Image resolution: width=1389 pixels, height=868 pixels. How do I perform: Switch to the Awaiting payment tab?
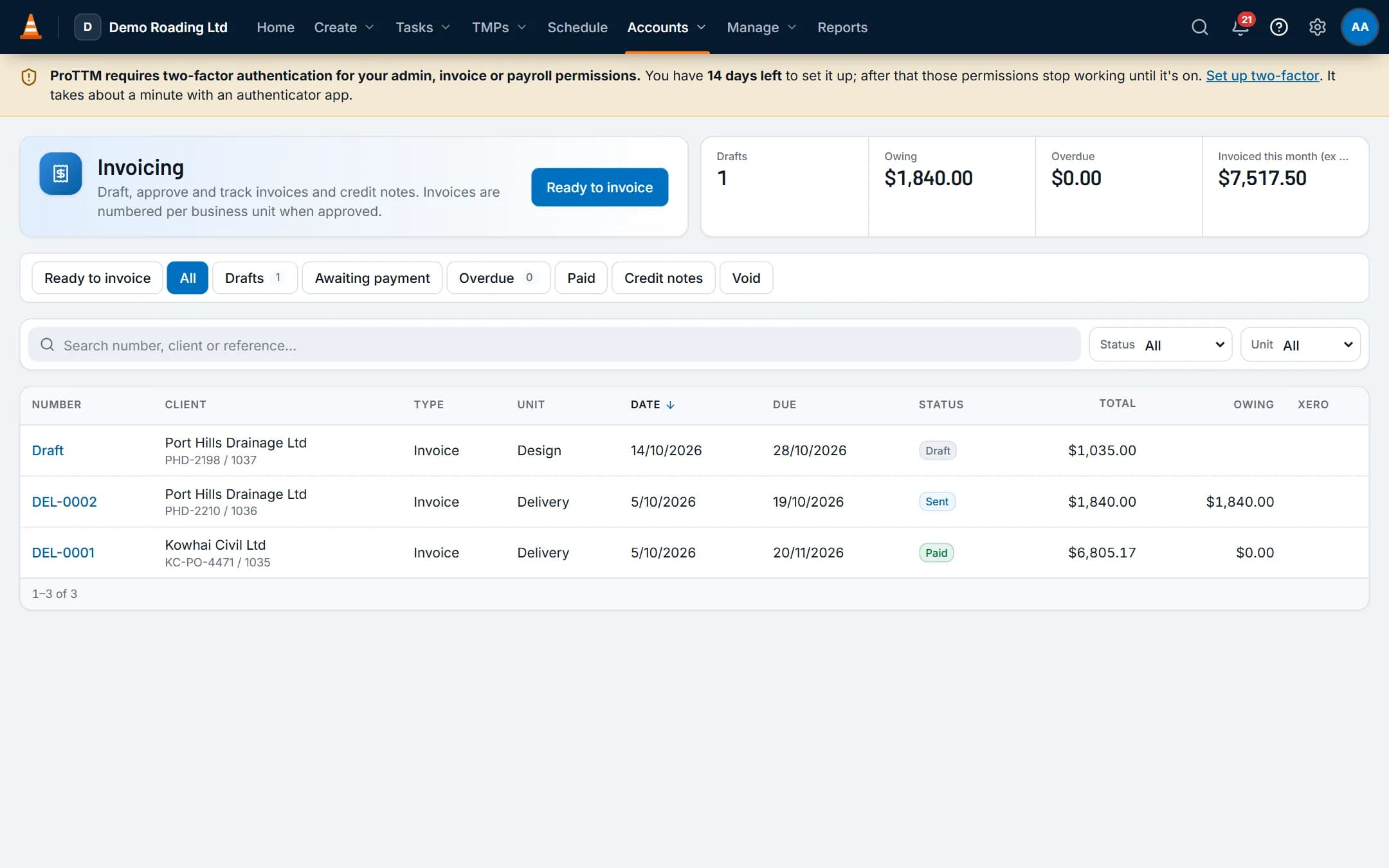coord(372,278)
